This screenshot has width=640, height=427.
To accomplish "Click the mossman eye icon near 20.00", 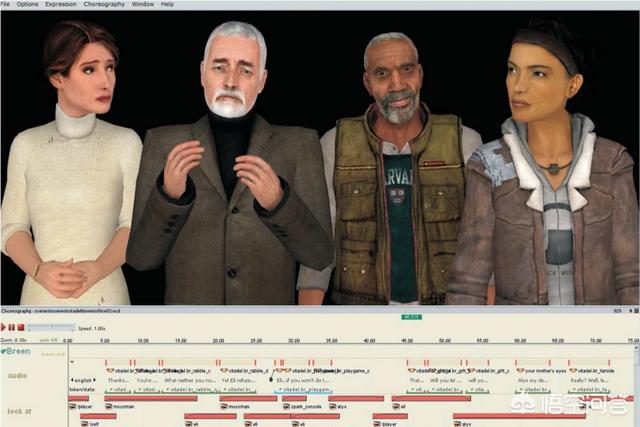I will (x=224, y=407).
